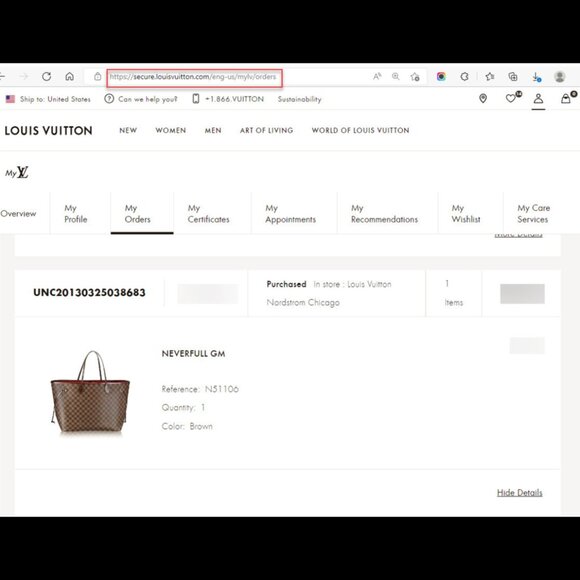Click the address bar URL field

point(194,77)
